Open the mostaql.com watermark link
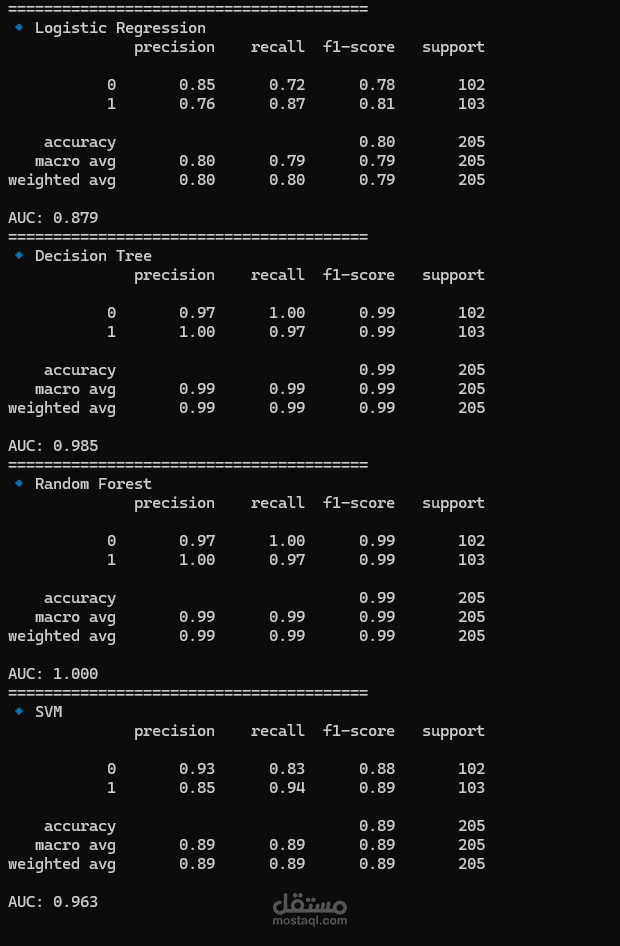The image size is (620, 946). tap(310, 921)
